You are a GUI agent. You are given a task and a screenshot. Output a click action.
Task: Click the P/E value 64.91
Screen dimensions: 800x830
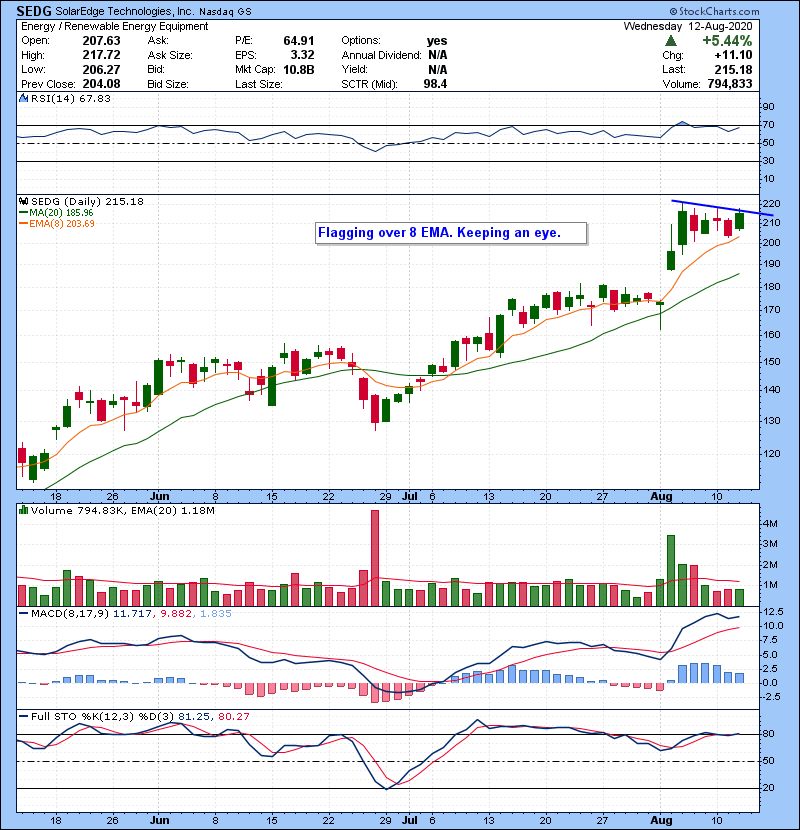299,41
